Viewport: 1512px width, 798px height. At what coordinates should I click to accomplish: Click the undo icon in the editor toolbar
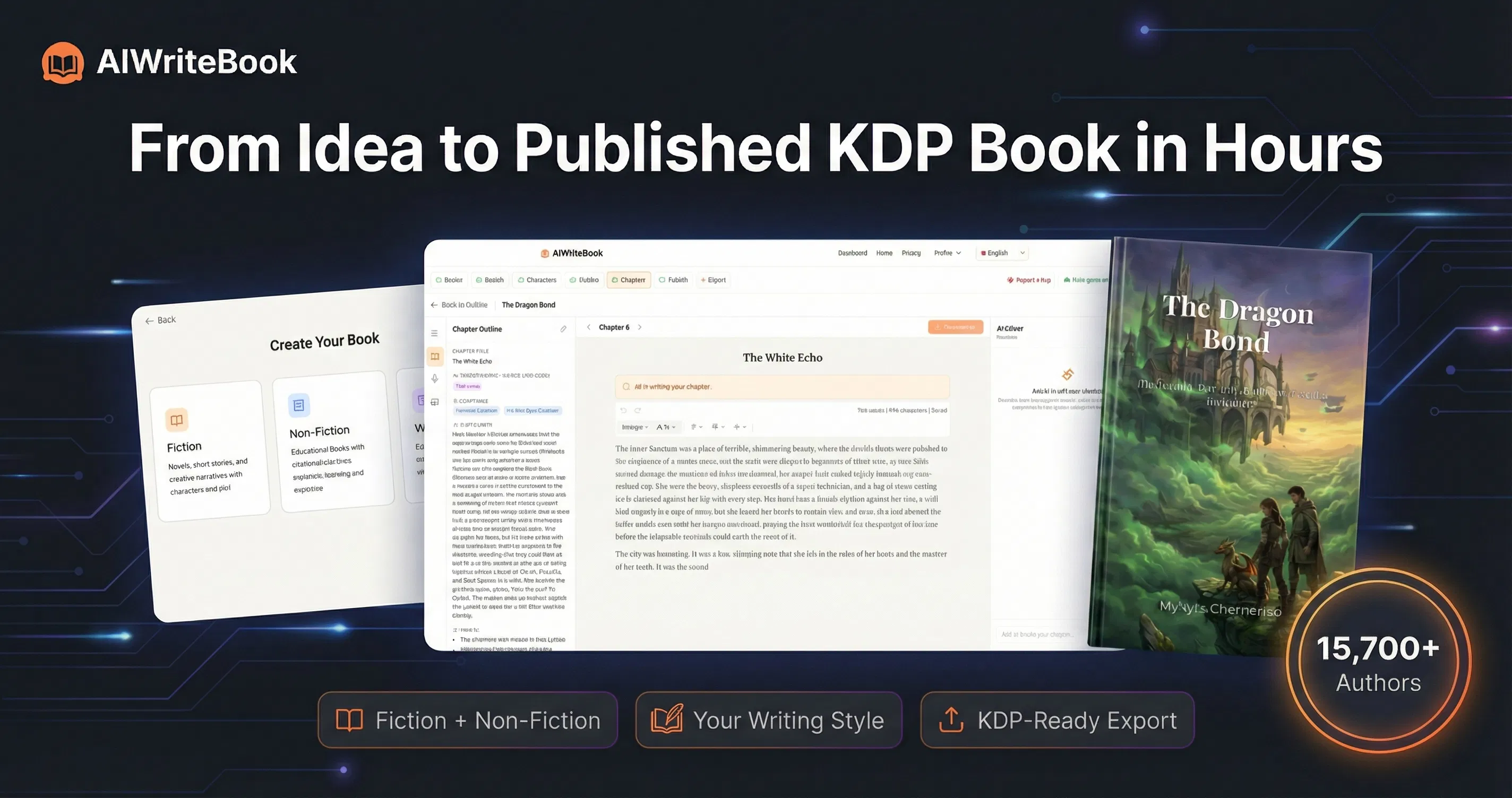point(624,411)
